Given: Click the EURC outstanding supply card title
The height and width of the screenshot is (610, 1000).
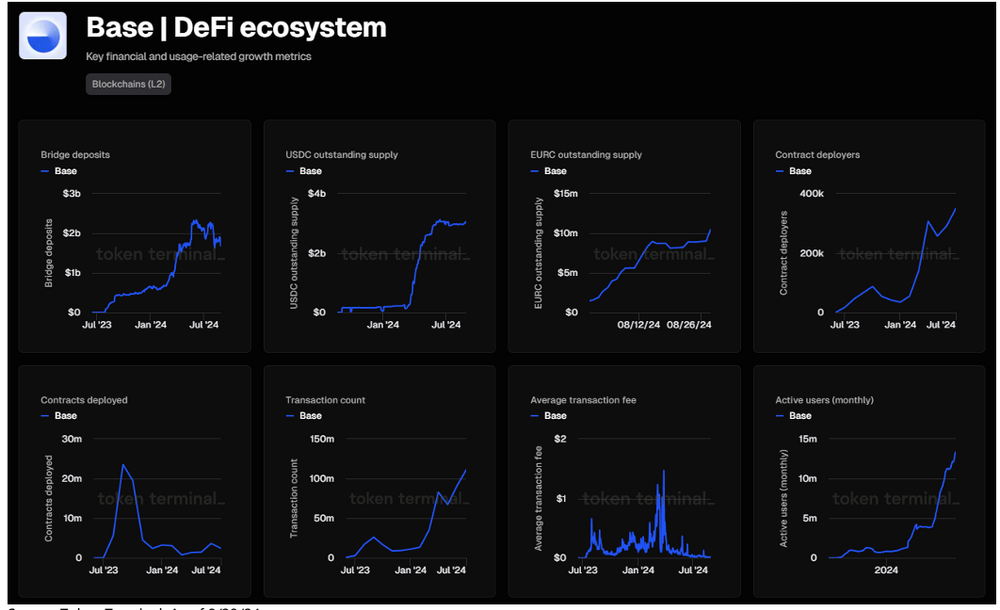Looking at the screenshot, I should tap(586, 154).
